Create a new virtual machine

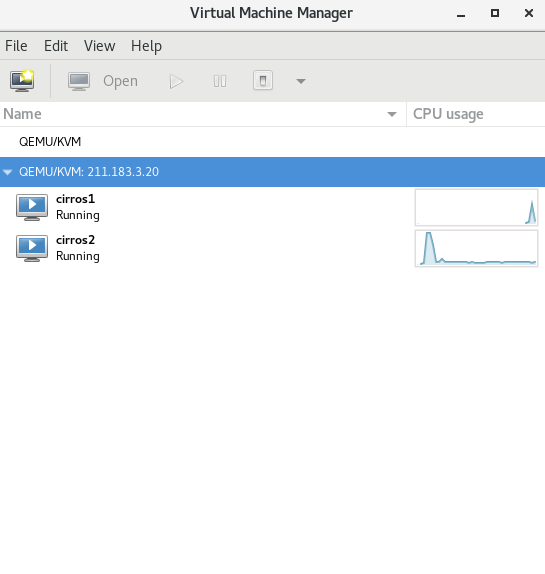click(x=22, y=81)
